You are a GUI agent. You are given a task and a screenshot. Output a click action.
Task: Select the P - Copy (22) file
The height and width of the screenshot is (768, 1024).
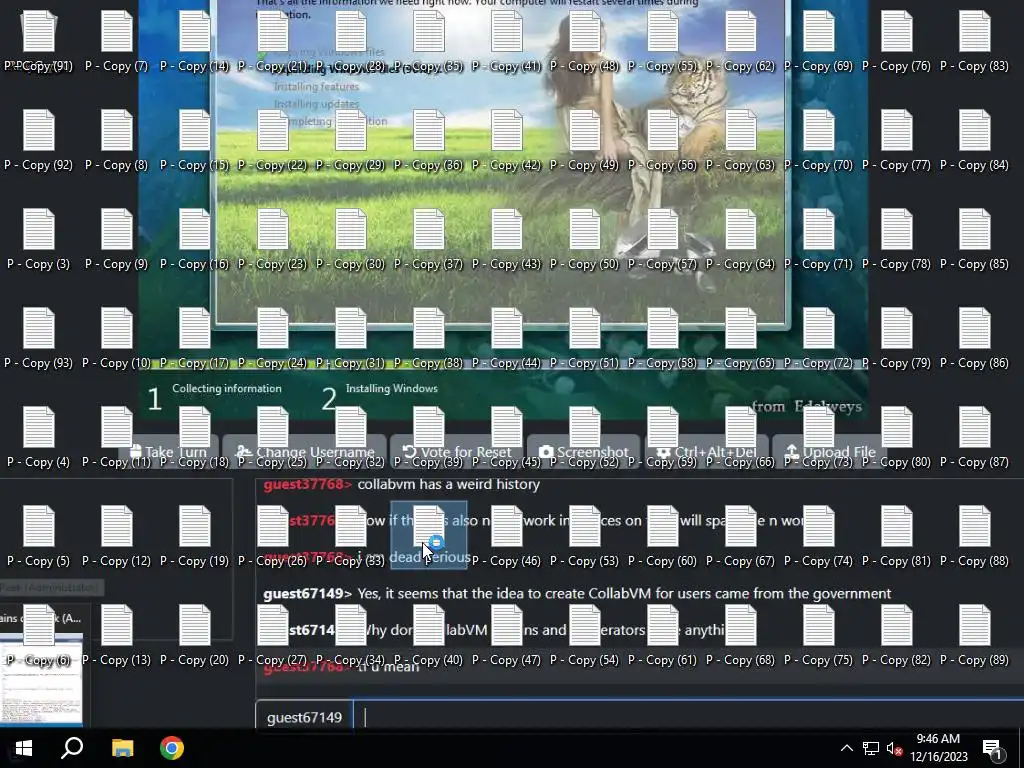[x=272, y=140]
